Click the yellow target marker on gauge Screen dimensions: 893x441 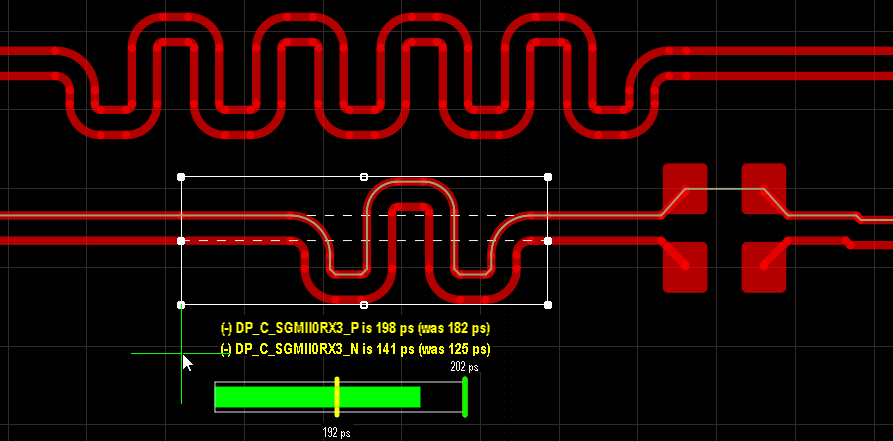pyautogui.click(x=337, y=397)
